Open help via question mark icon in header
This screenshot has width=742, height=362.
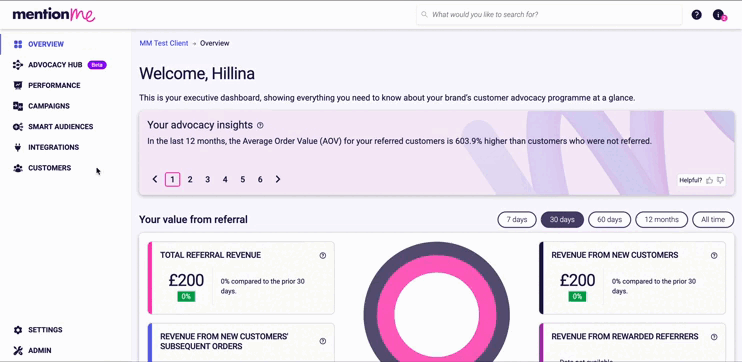click(x=697, y=15)
